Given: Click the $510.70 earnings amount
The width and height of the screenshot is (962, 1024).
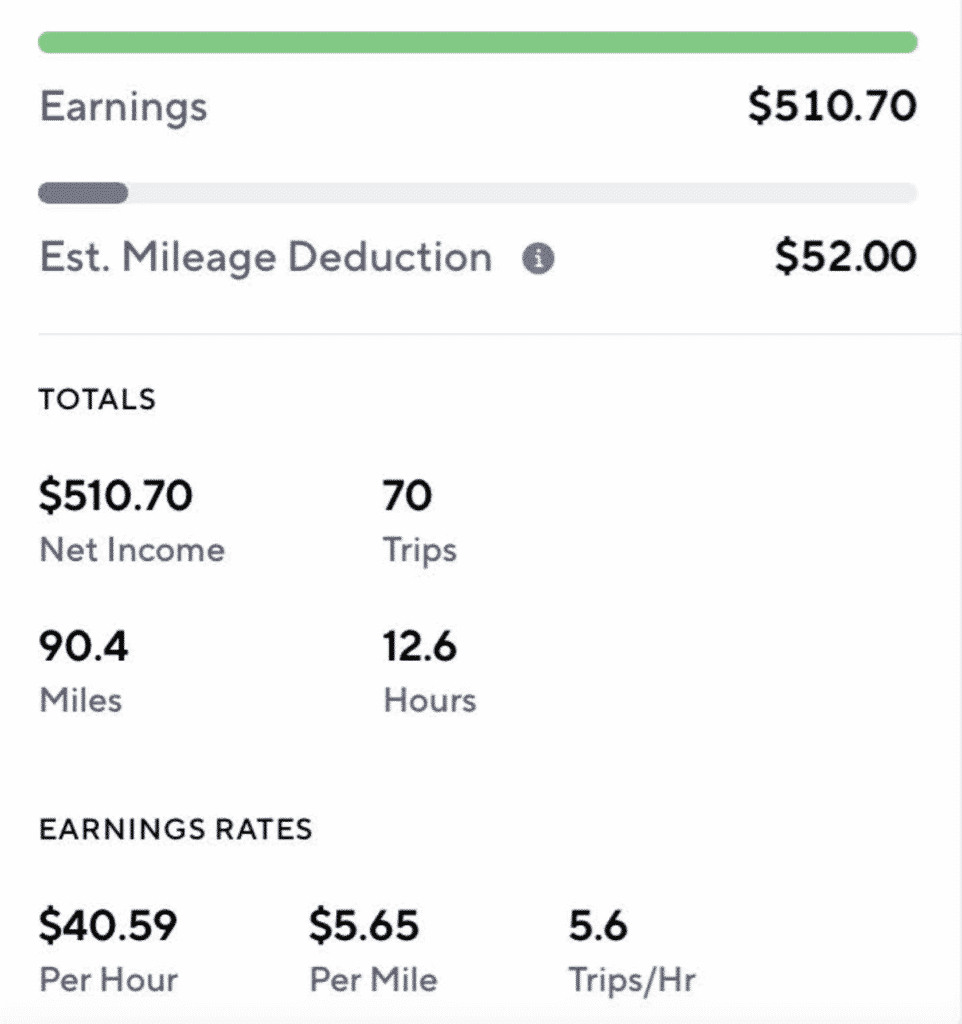Looking at the screenshot, I should coord(832,106).
